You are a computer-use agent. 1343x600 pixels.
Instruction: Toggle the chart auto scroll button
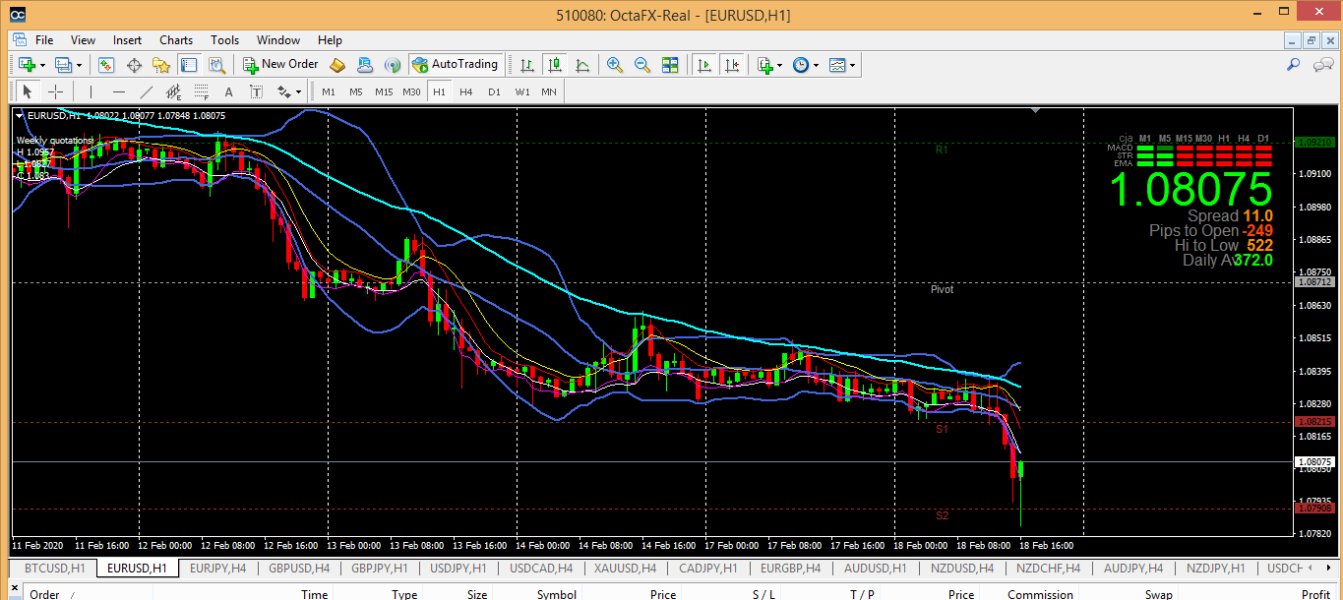(x=704, y=65)
